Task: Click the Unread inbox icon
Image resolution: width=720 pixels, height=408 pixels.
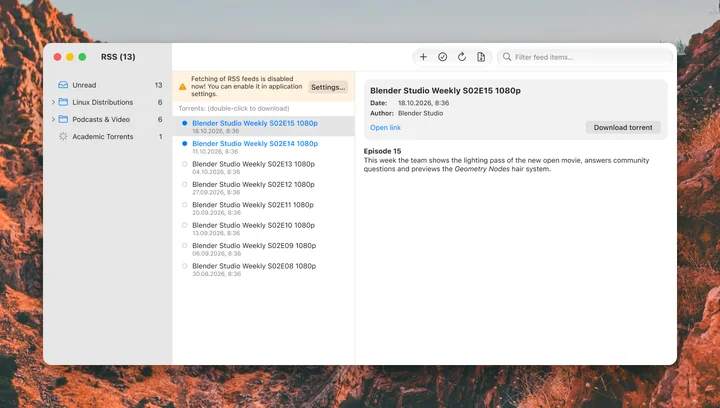Action: click(63, 85)
